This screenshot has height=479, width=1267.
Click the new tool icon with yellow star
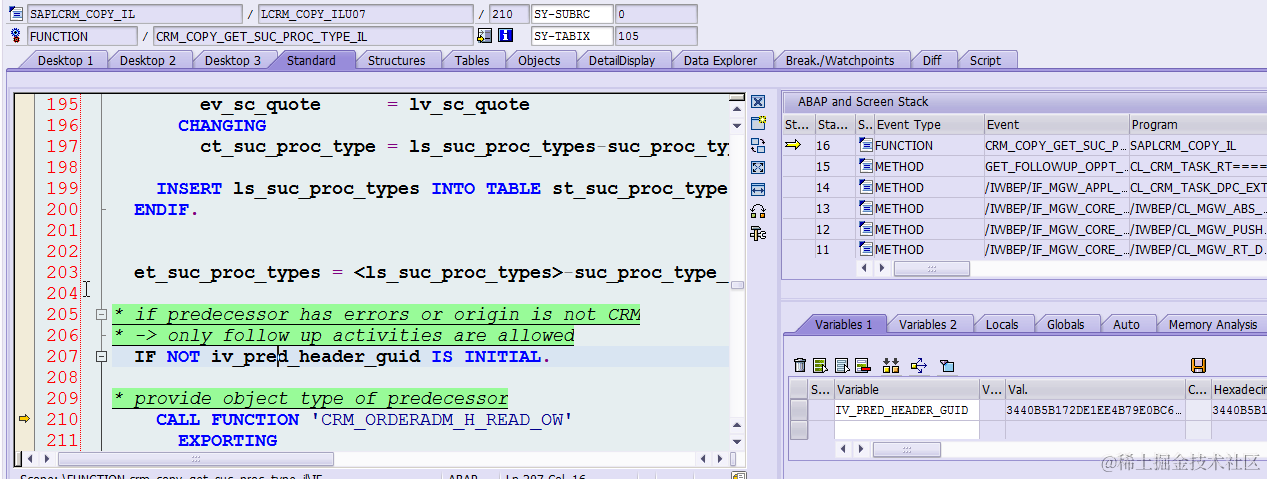pos(758,123)
